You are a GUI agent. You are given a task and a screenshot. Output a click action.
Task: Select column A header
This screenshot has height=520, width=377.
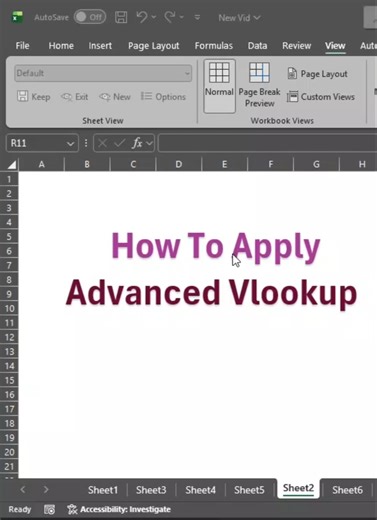coord(42,164)
